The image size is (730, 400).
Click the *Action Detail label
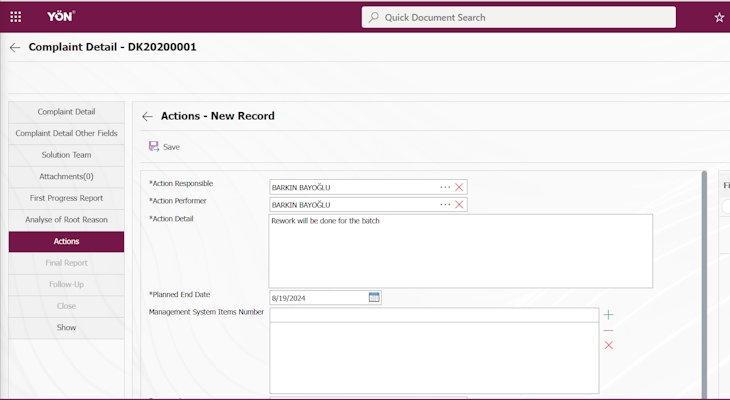click(171, 219)
